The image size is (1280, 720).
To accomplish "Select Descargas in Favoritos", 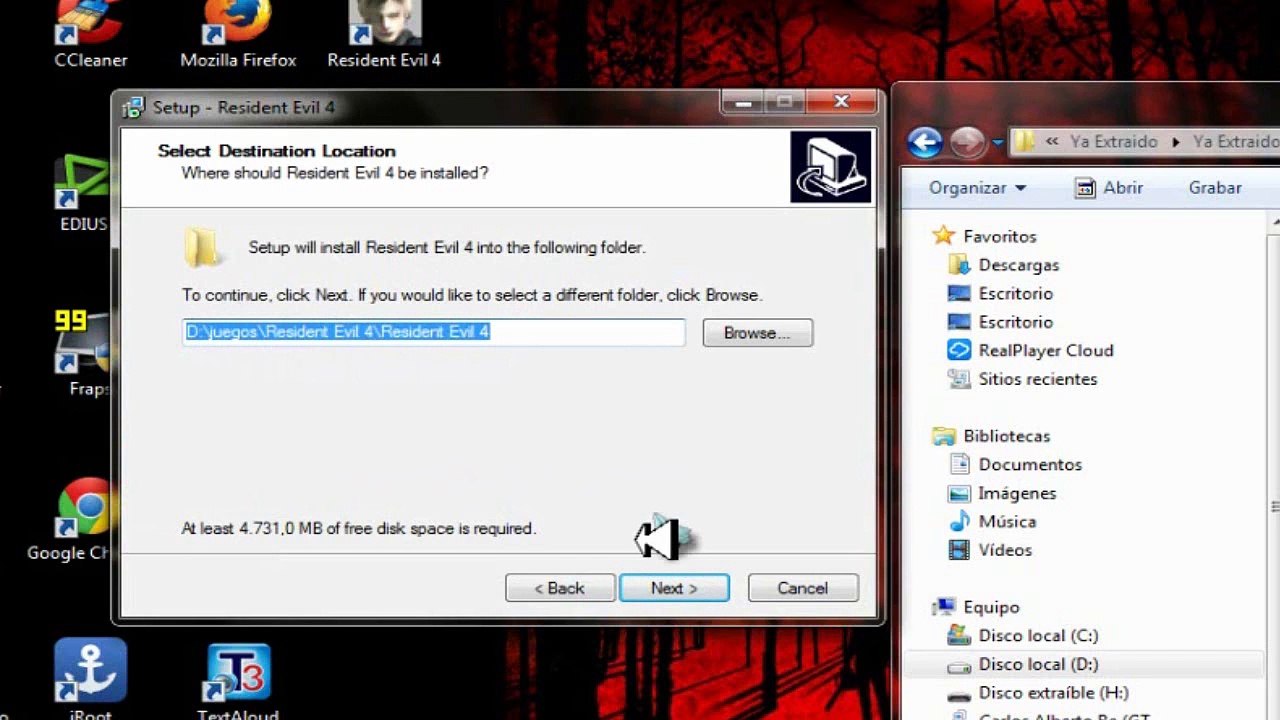I will 1019,265.
